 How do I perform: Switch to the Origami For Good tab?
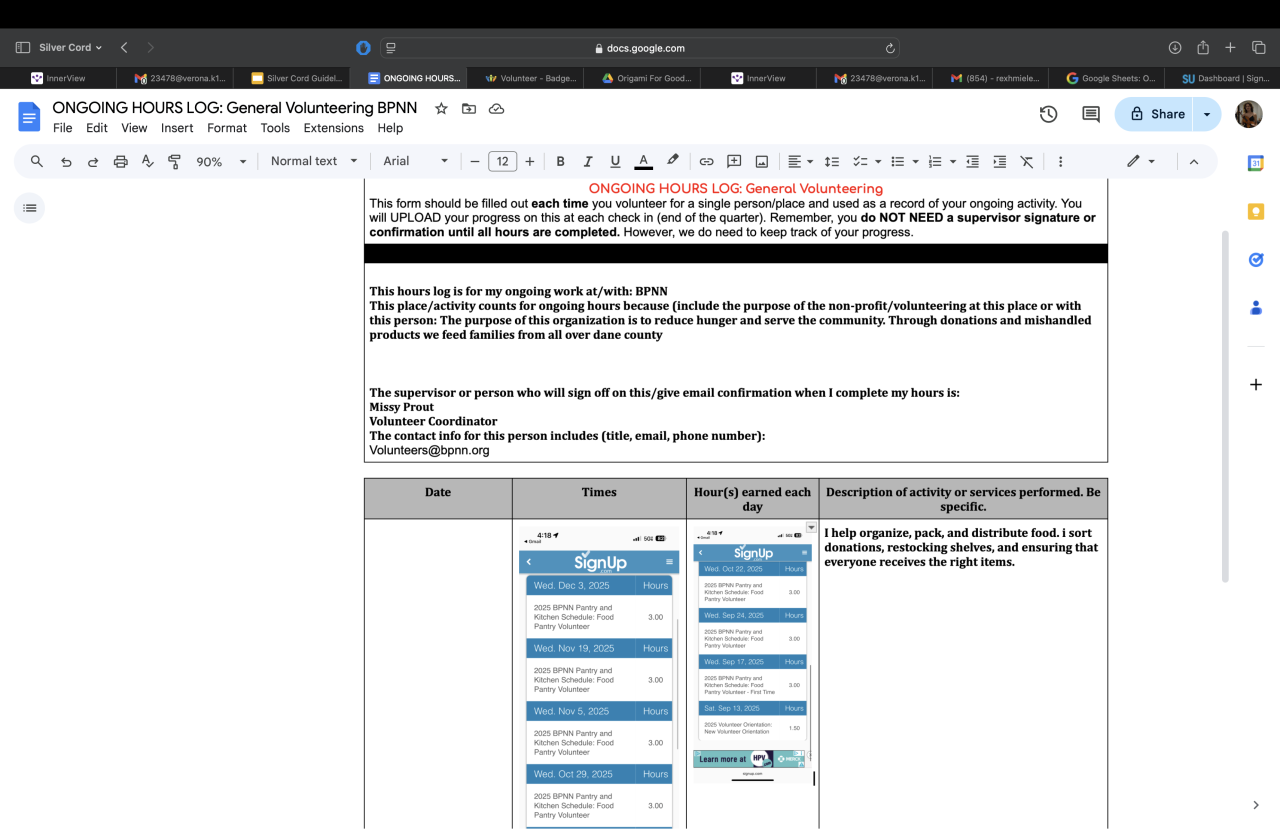click(647, 78)
